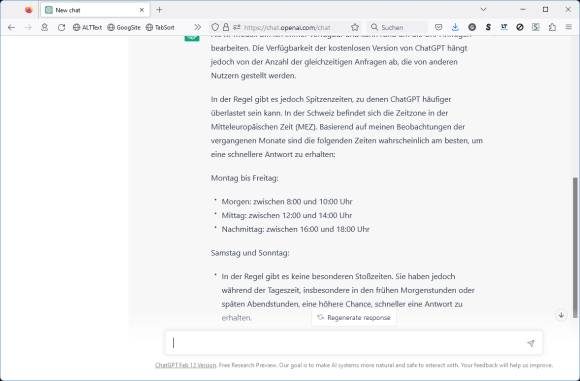Send message with paper plane icon
Viewport: 580px width, 381px height.
click(x=531, y=343)
